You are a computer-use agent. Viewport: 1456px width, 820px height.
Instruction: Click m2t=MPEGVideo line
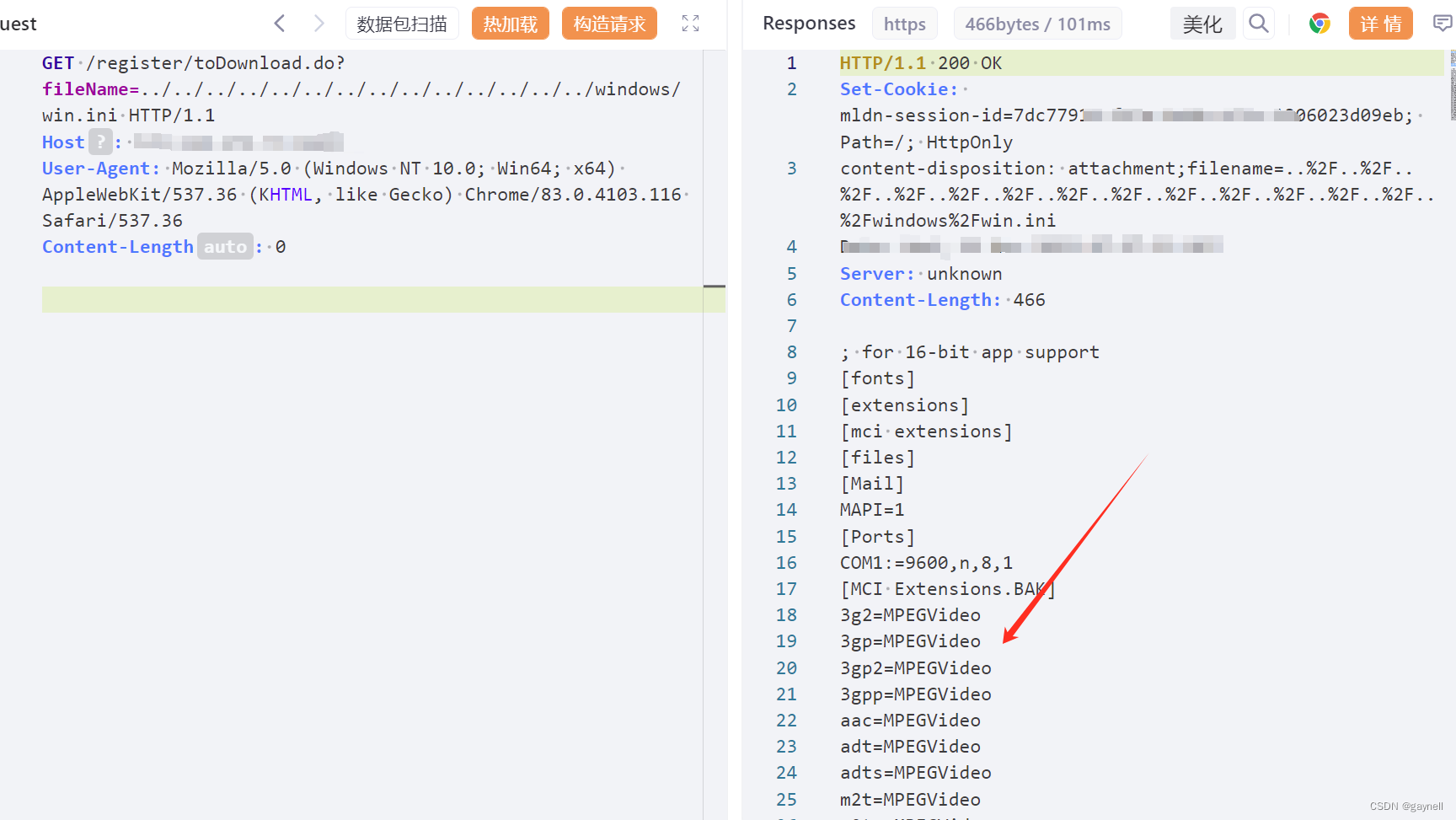point(910,800)
